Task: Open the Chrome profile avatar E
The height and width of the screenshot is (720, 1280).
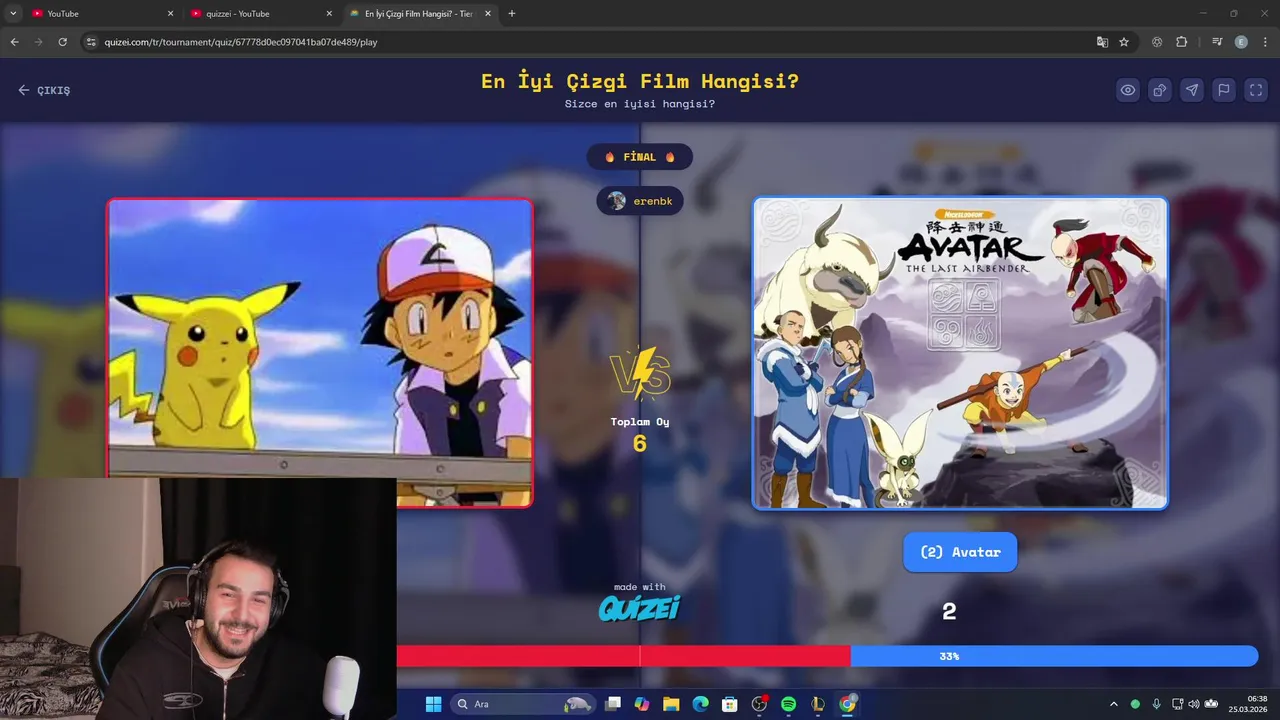Action: pos(1241,42)
